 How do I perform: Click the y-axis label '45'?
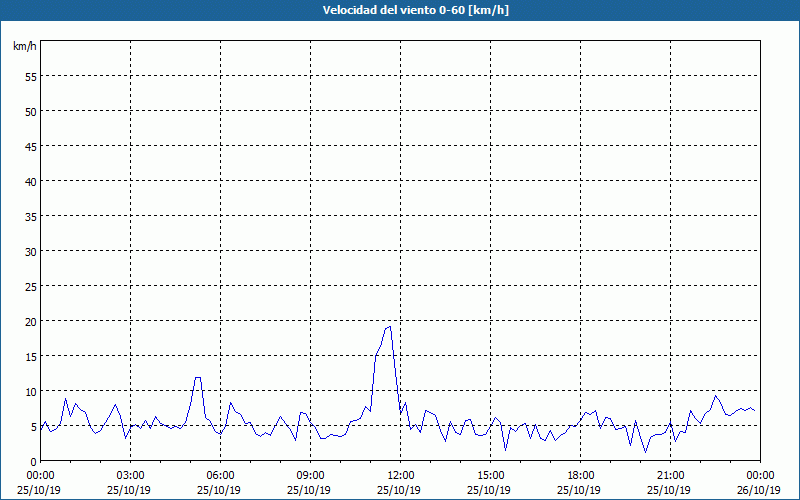point(31,146)
